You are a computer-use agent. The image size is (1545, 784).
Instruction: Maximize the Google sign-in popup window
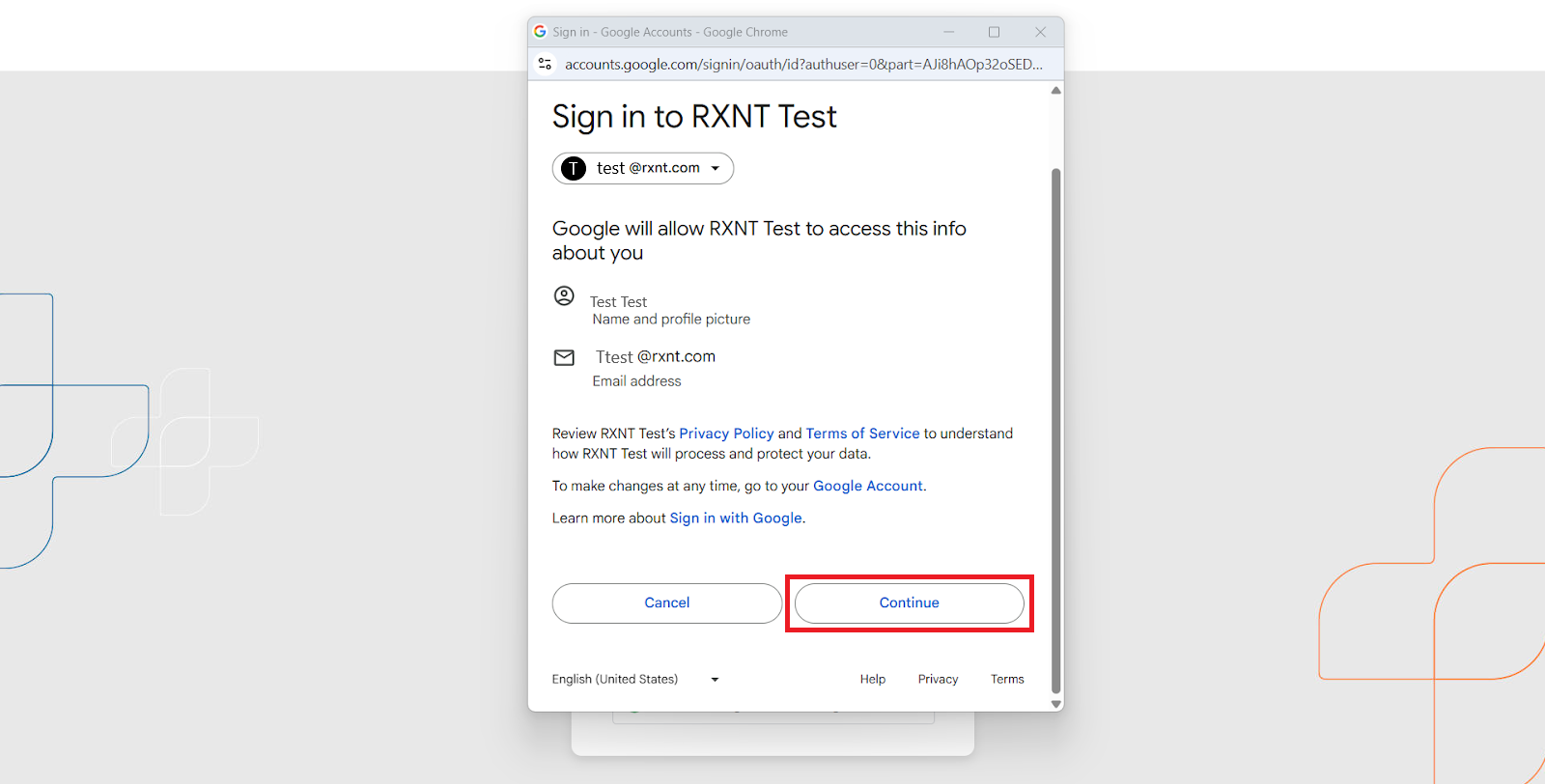[x=994, y=32]
